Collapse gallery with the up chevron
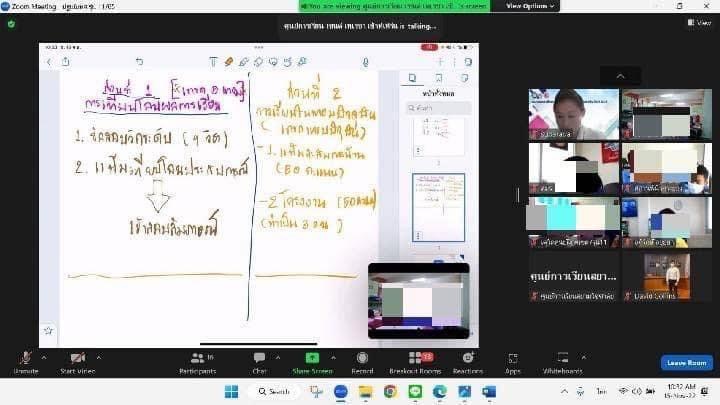720x405 pixels. pyautogui.click(x=620, y=76)
